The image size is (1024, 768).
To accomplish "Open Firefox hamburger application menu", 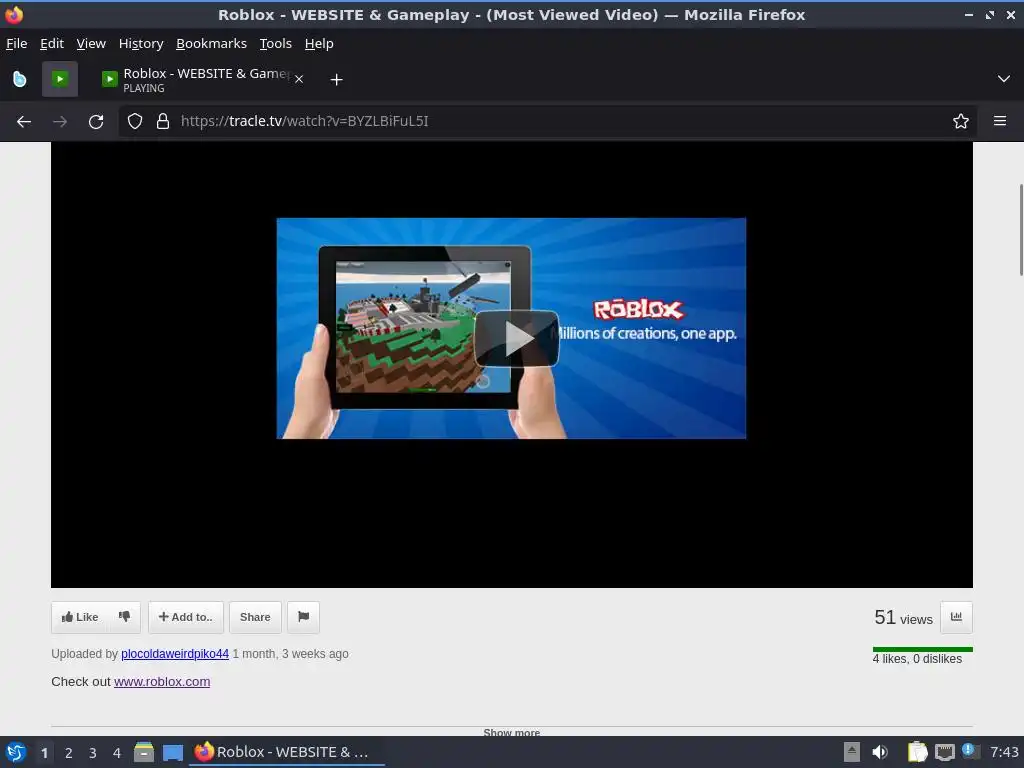I will (1000, 121).
